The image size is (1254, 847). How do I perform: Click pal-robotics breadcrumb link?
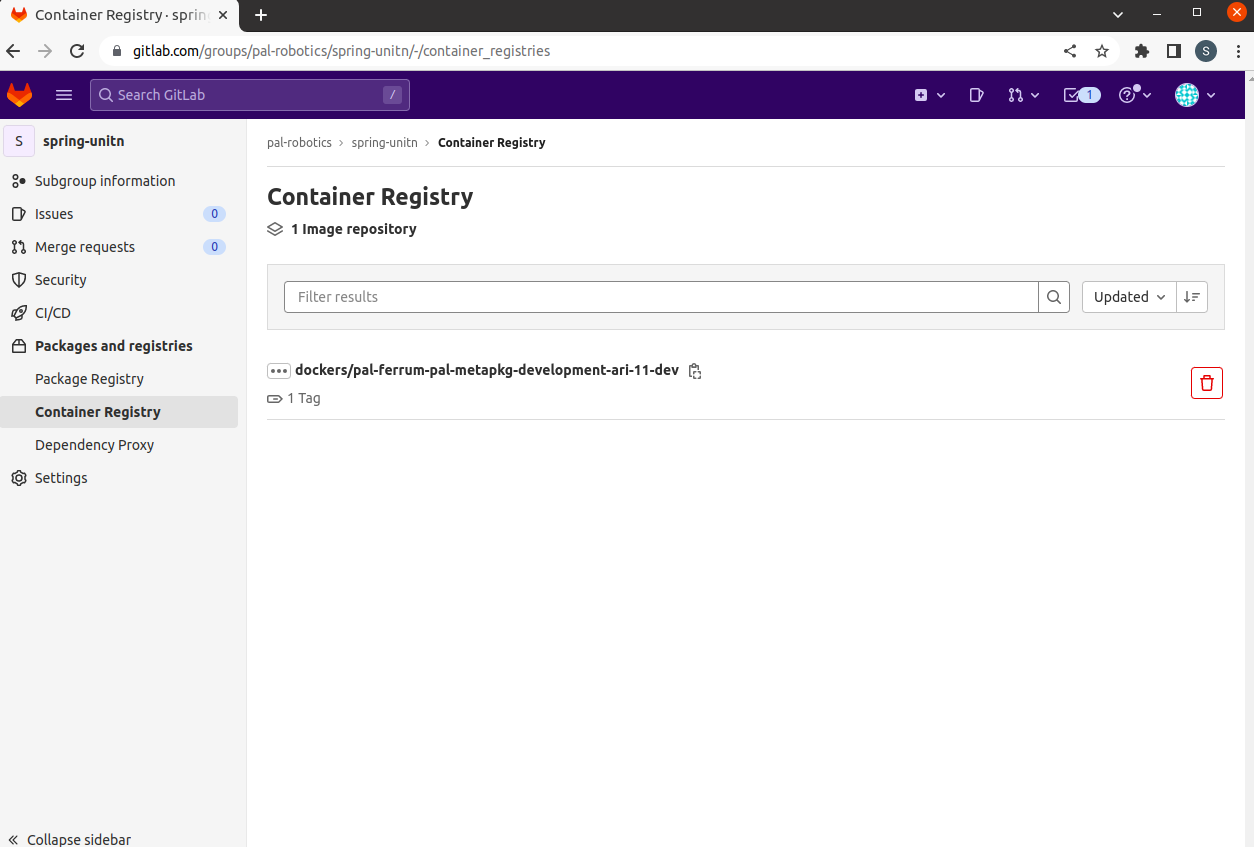(299, 143)
